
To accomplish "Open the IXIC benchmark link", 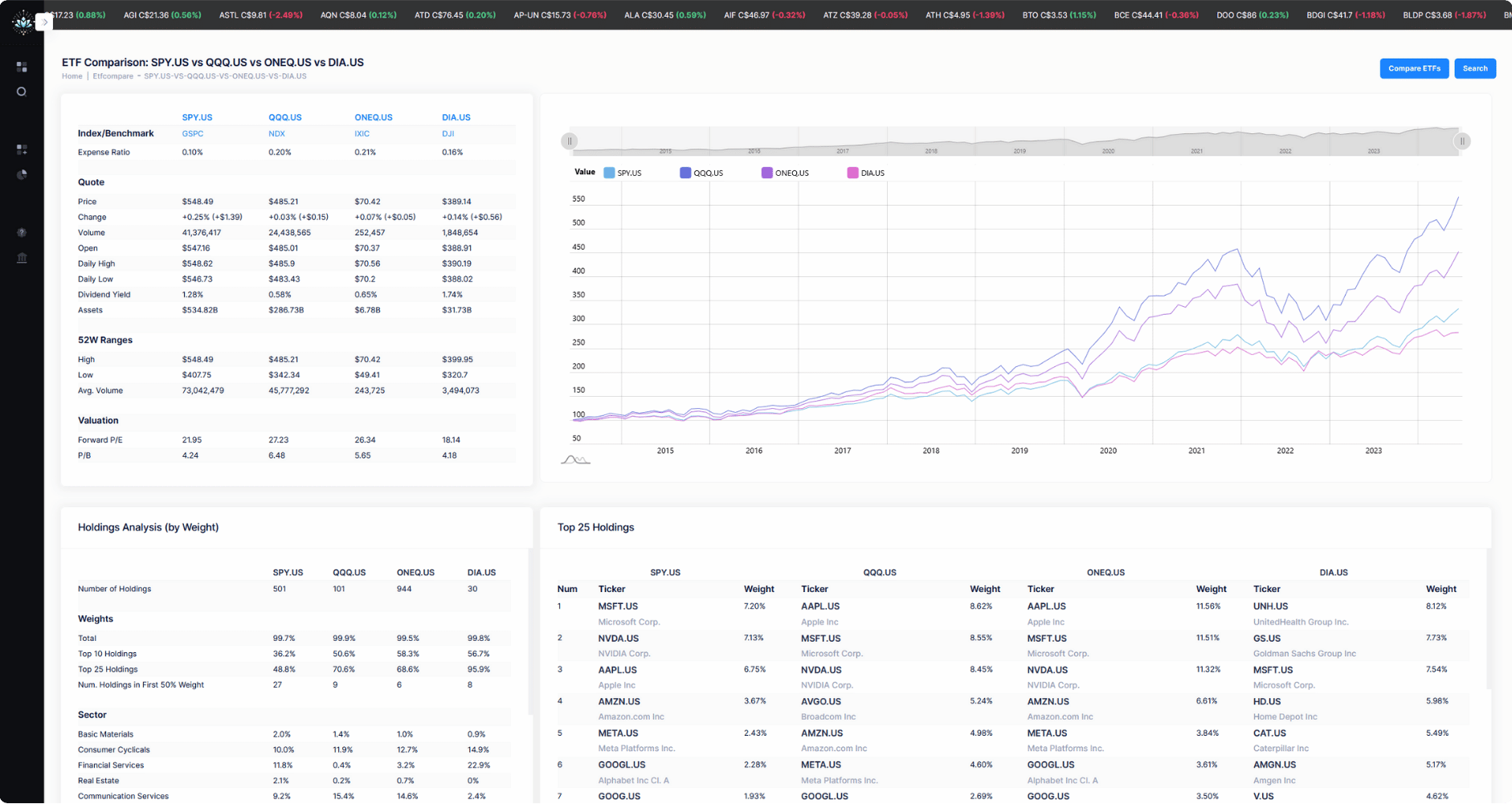I will click(x=362, y=134).
